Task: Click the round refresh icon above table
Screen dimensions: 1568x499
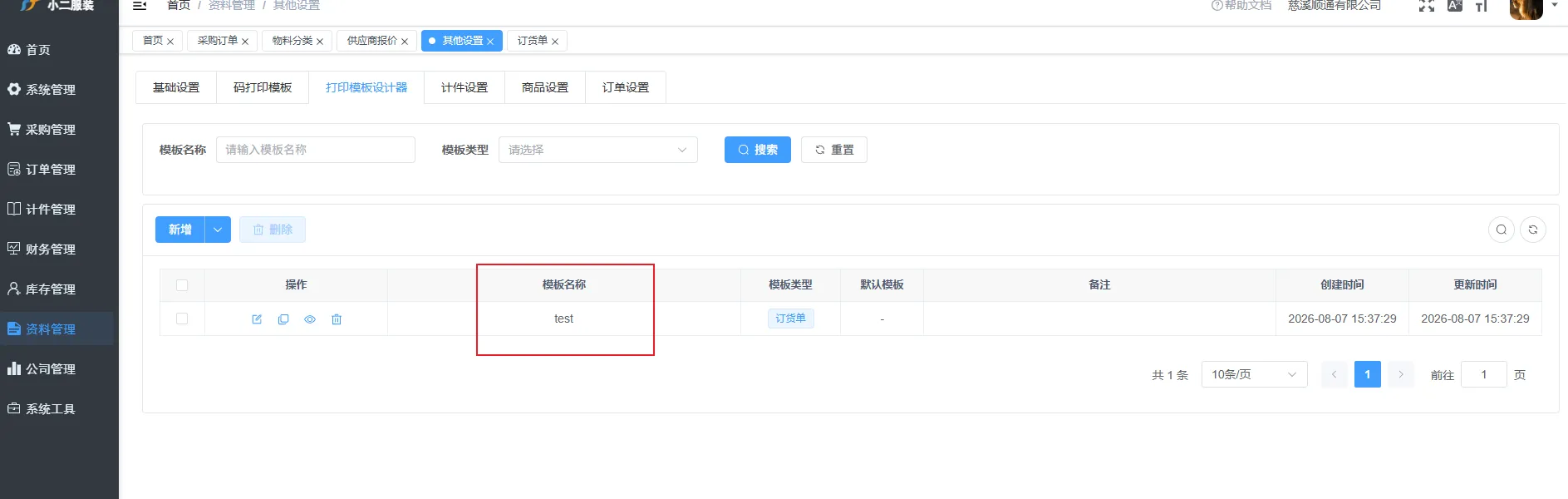Action: coord(1533,230)
